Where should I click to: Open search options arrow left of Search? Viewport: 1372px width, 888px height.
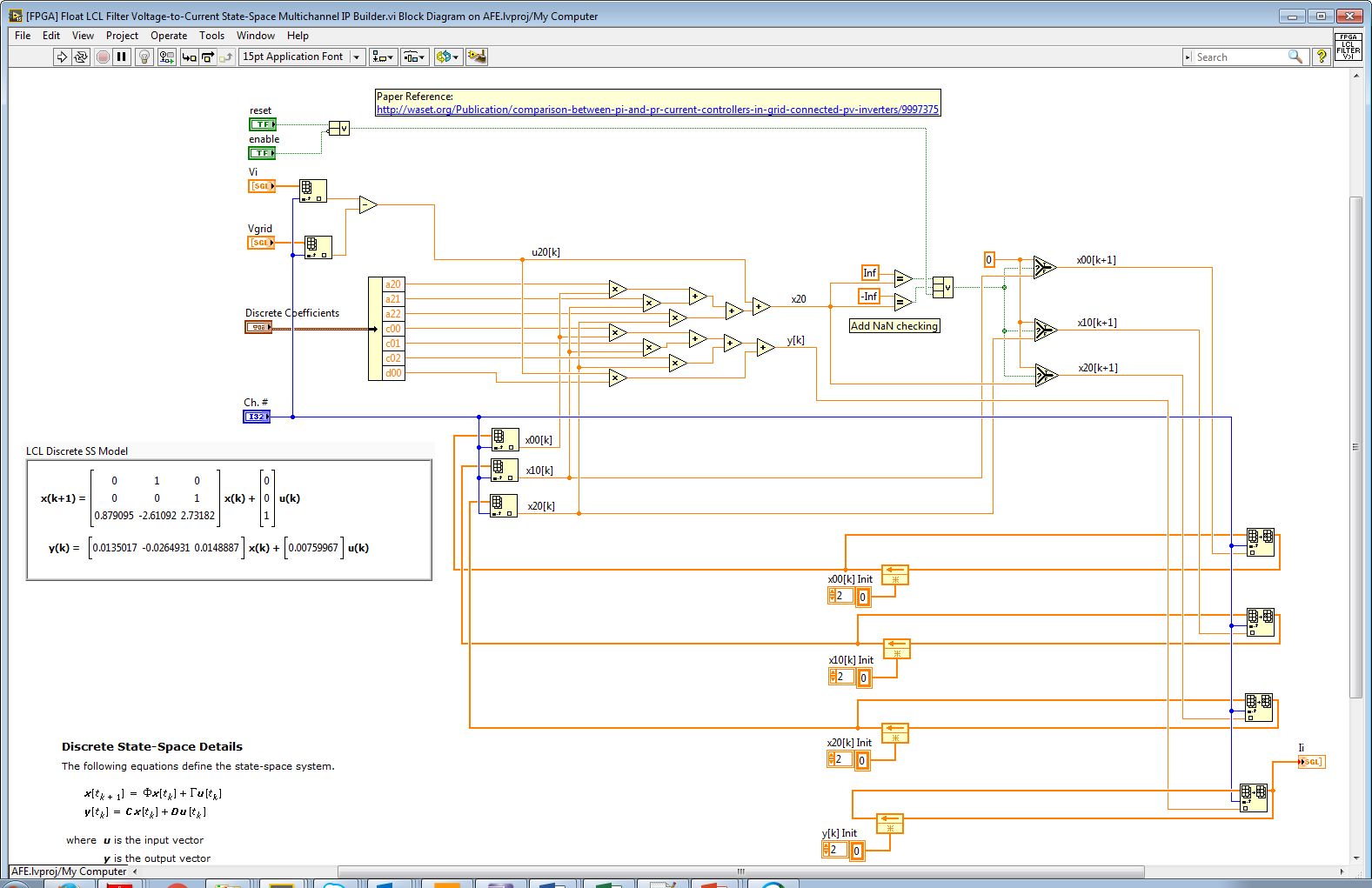[1188, 57]
